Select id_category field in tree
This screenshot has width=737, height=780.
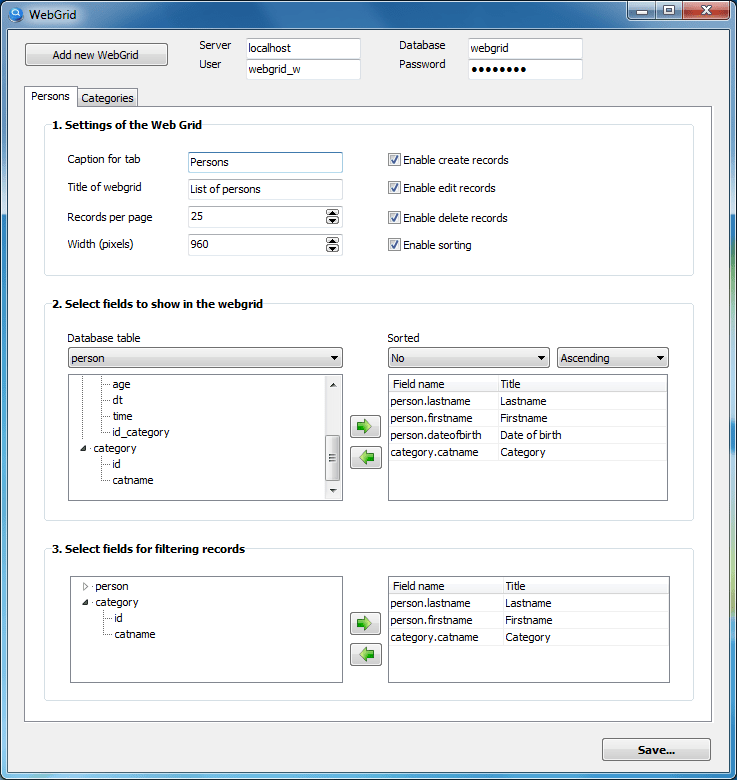141,432
